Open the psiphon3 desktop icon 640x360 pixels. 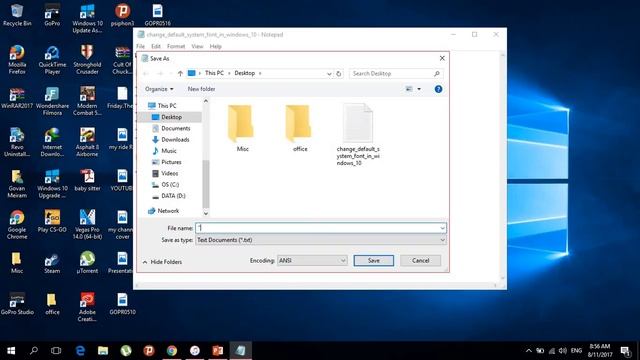point(122,15)
